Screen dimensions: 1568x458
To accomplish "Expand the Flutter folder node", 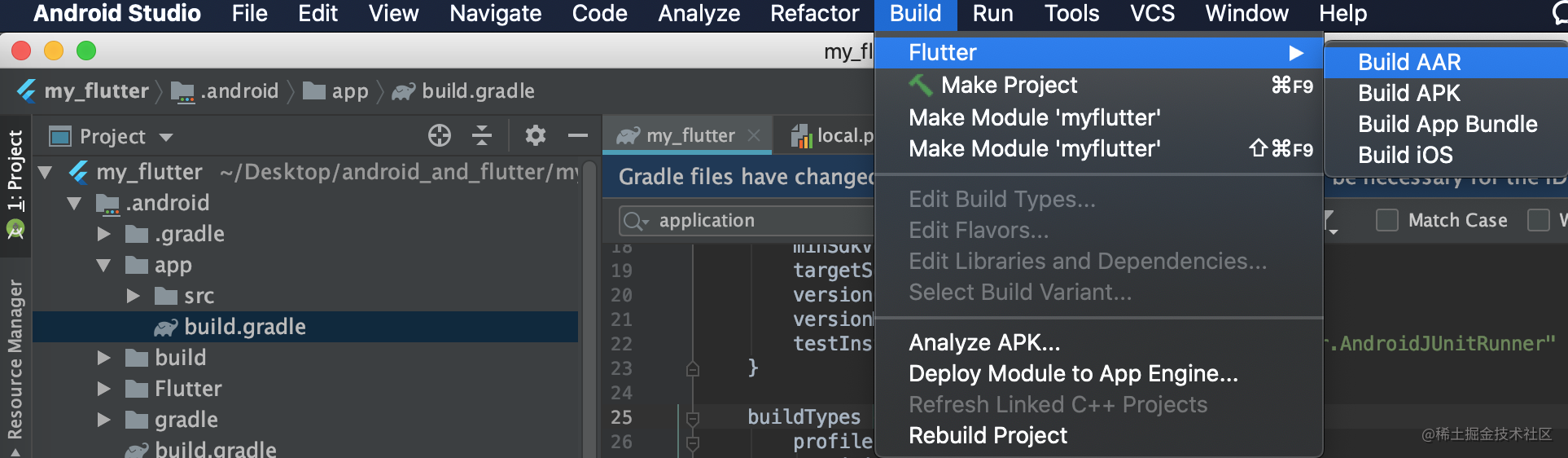I will pyautogui.click(x=103, y=389).
